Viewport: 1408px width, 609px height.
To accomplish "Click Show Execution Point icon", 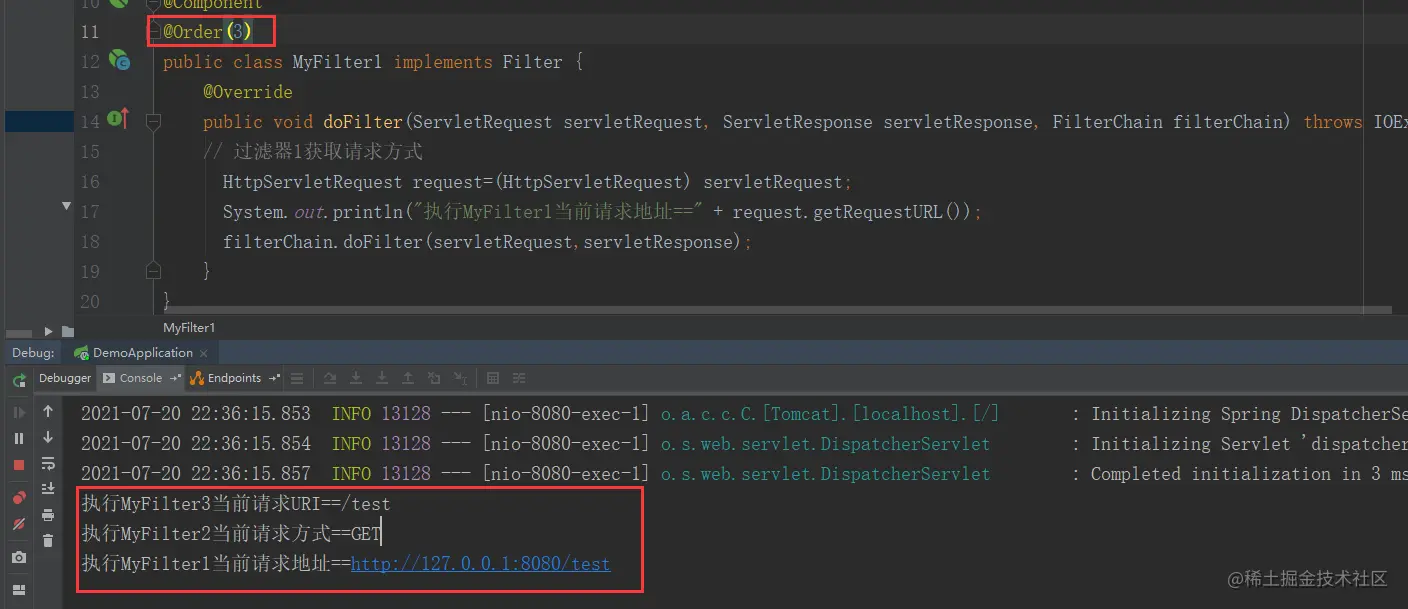I will (296, 379).
